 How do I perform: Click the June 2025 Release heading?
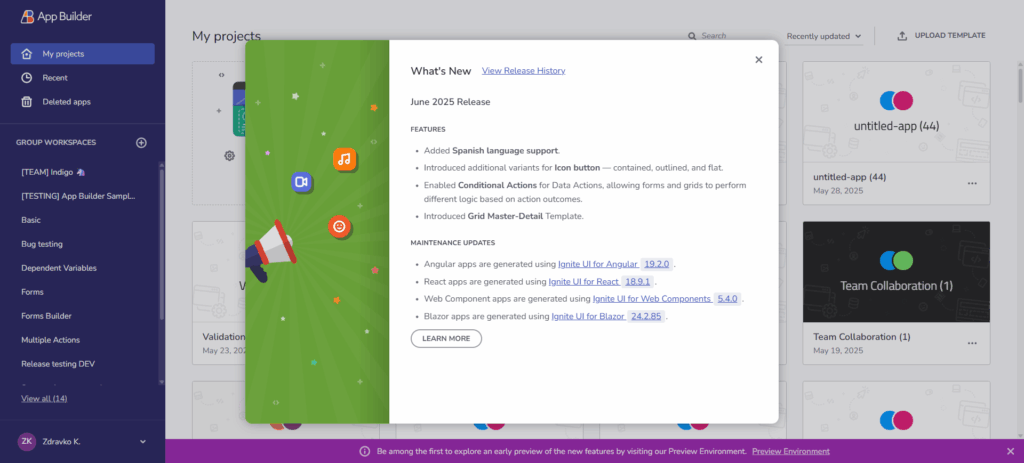[x=450, y=102]
